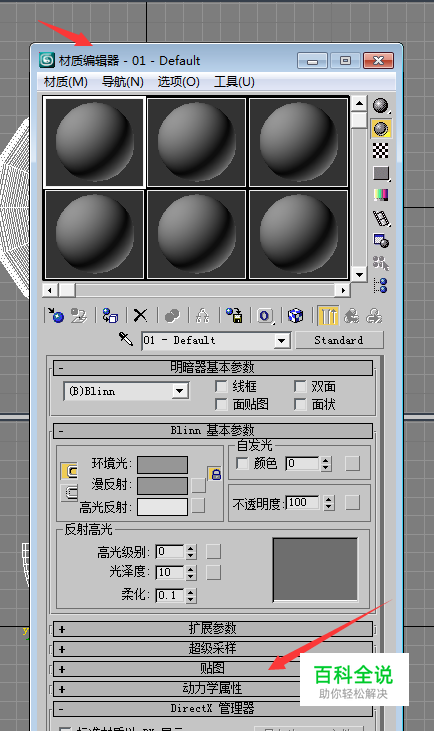Click the map button beside 自发光 颜色 value
The height and width of the screenshot is (731, 434).
pyautogui.click(x=352, y=463)
